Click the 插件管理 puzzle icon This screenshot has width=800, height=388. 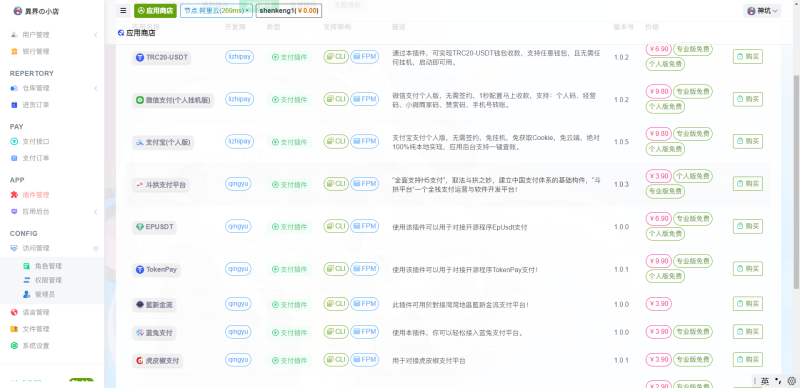[14, 195]
